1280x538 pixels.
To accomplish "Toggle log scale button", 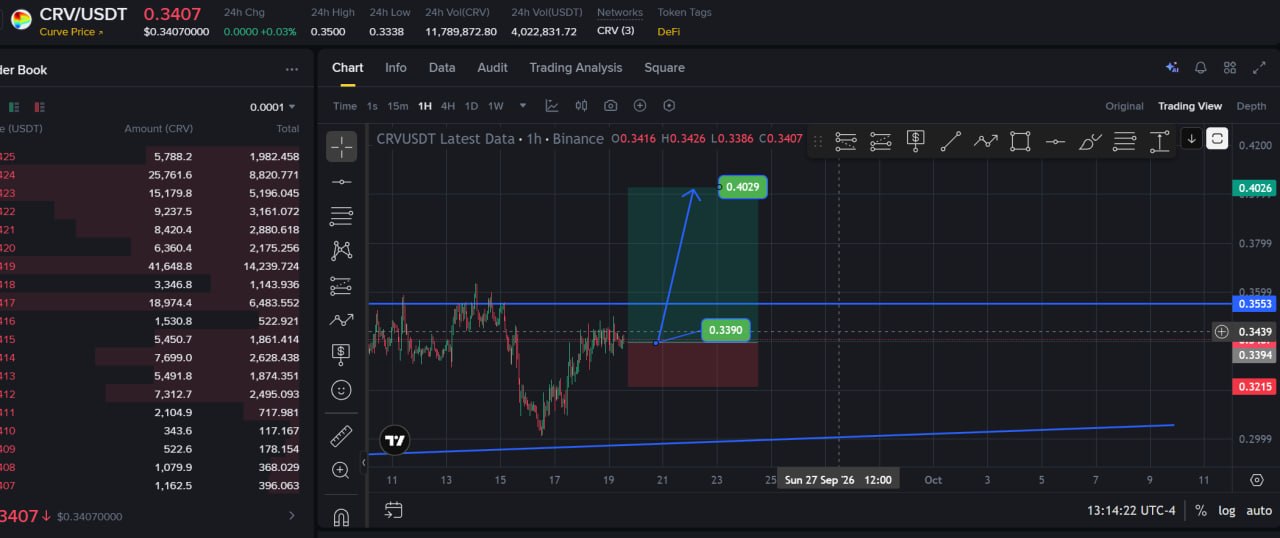I will click(1226, 511).
